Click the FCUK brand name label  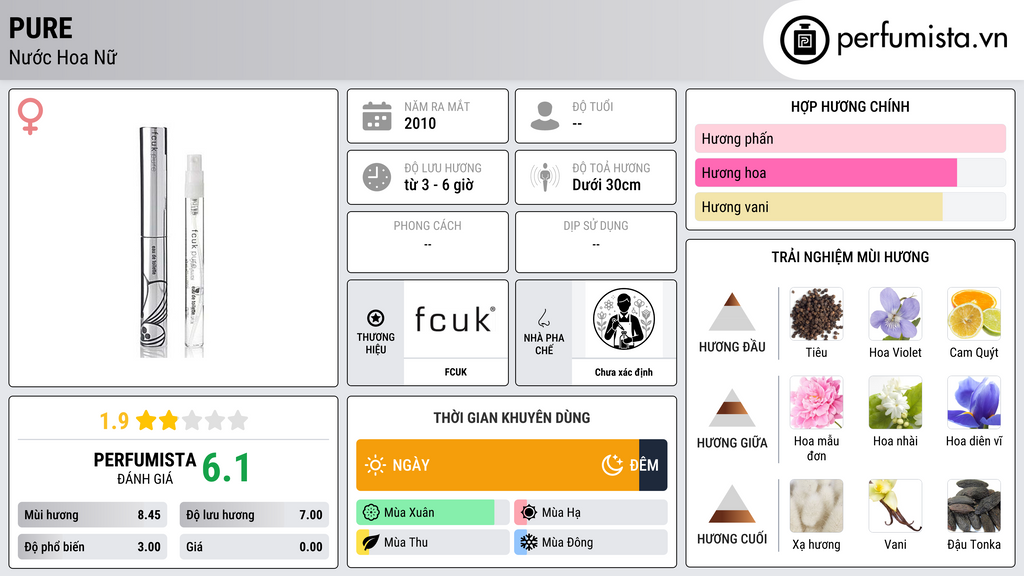(456, 372)
